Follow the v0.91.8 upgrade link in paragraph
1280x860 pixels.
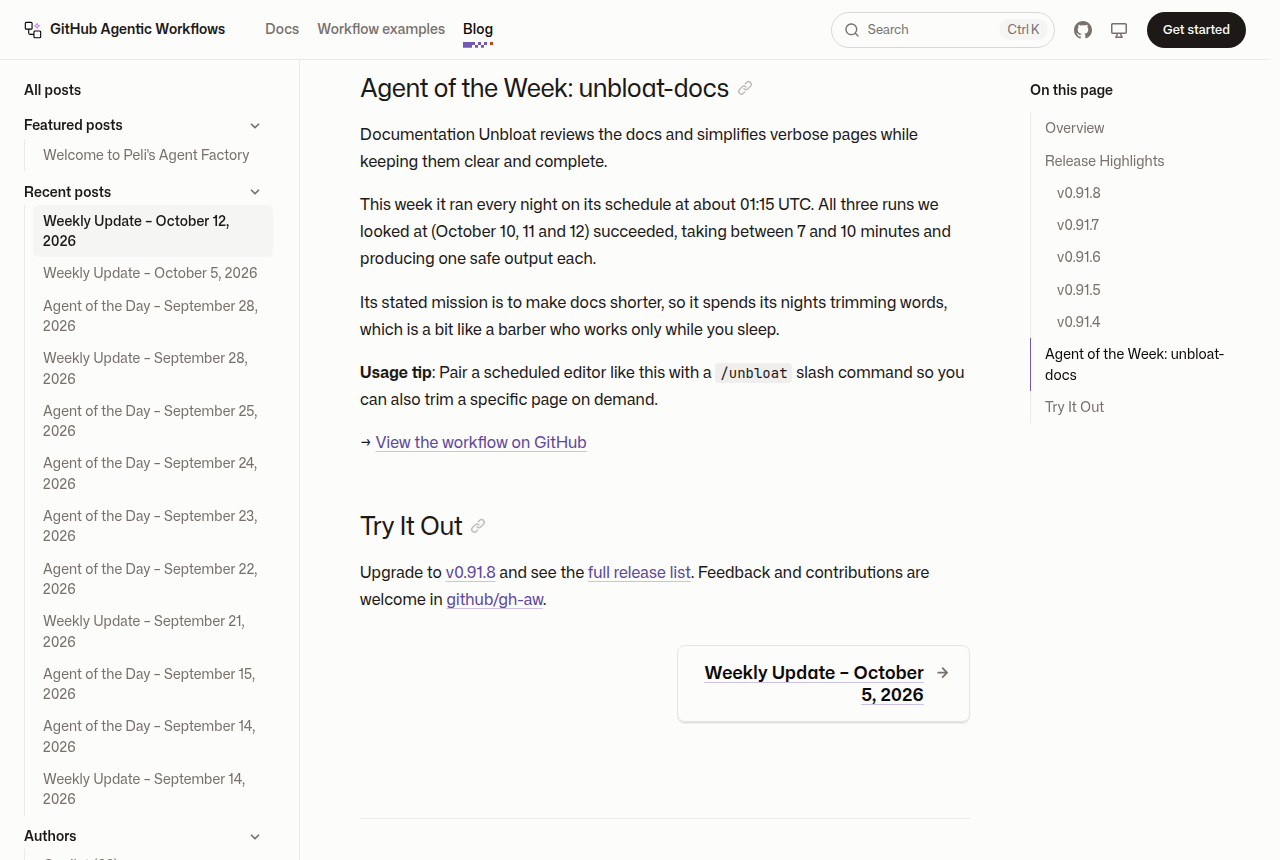(471, 572)
